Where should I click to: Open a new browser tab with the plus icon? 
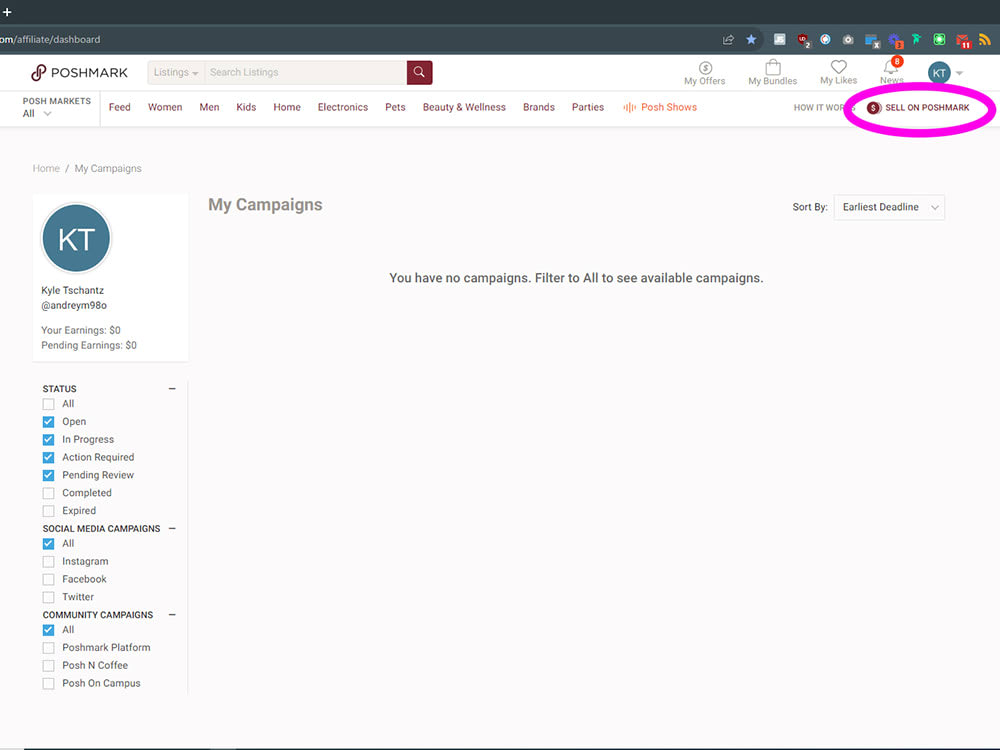pyautogui.click(x=7, y=11)
